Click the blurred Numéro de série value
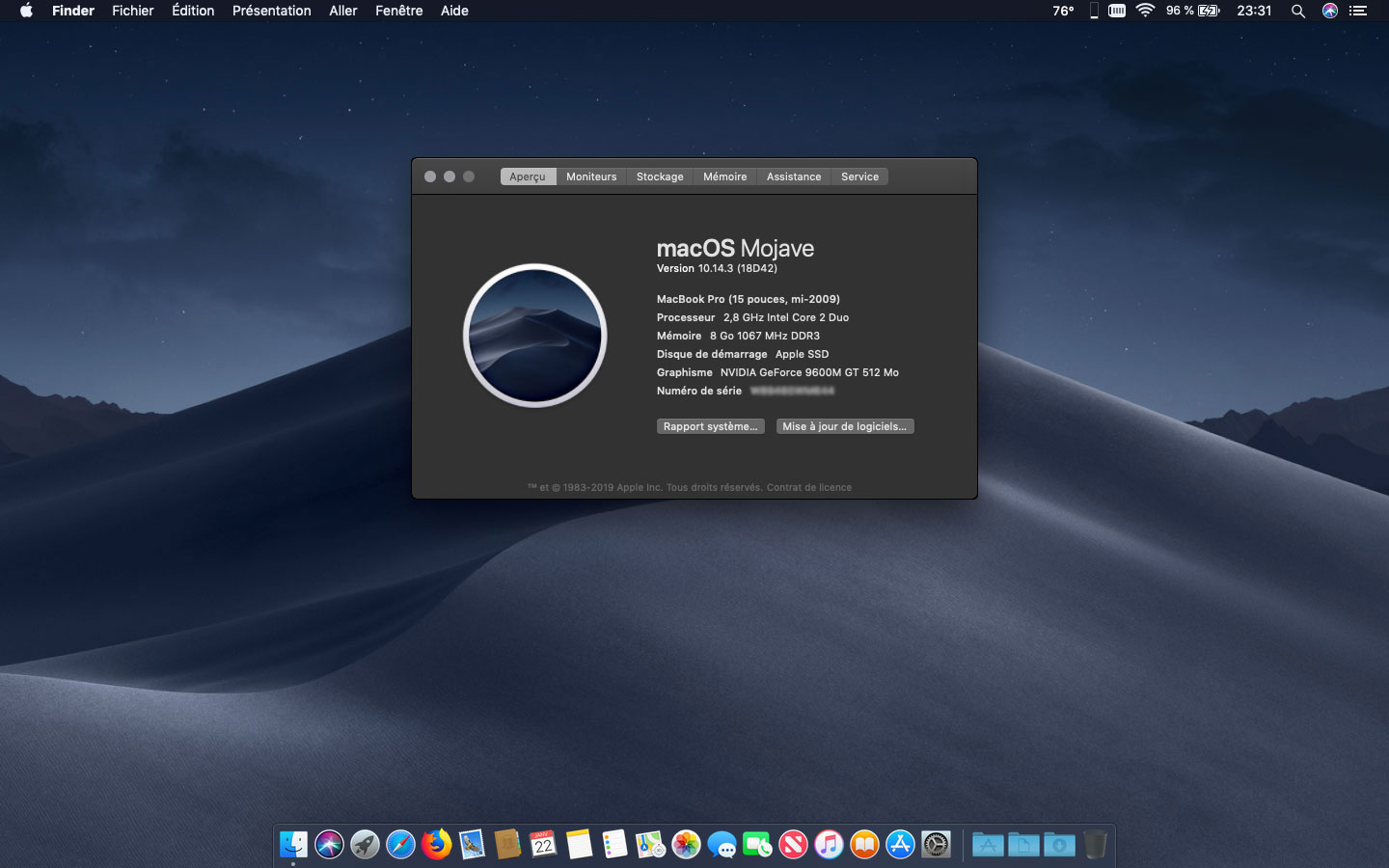Viewport: 1389px width, 868px height. pos(792,391)
